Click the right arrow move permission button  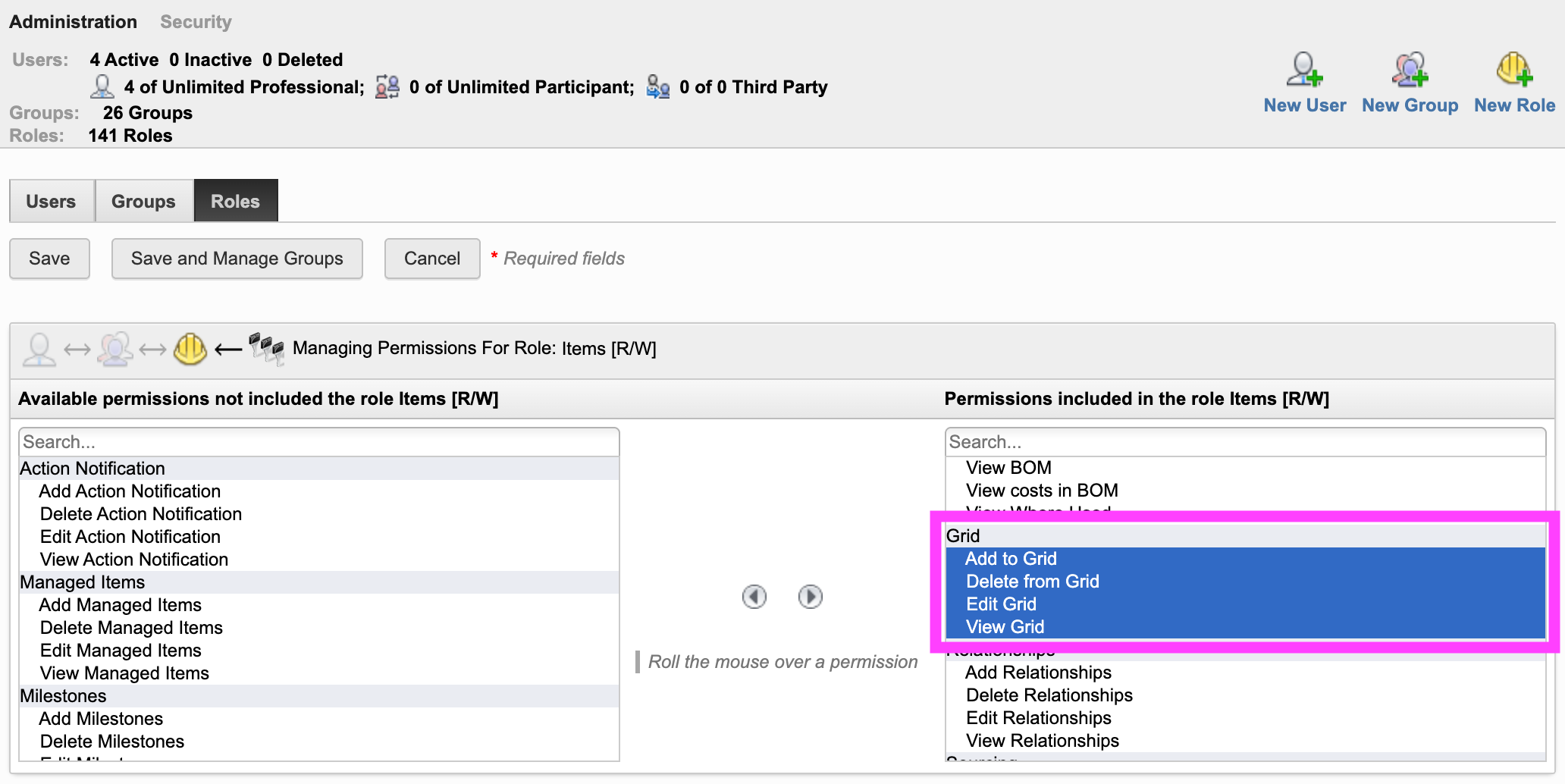810,597
